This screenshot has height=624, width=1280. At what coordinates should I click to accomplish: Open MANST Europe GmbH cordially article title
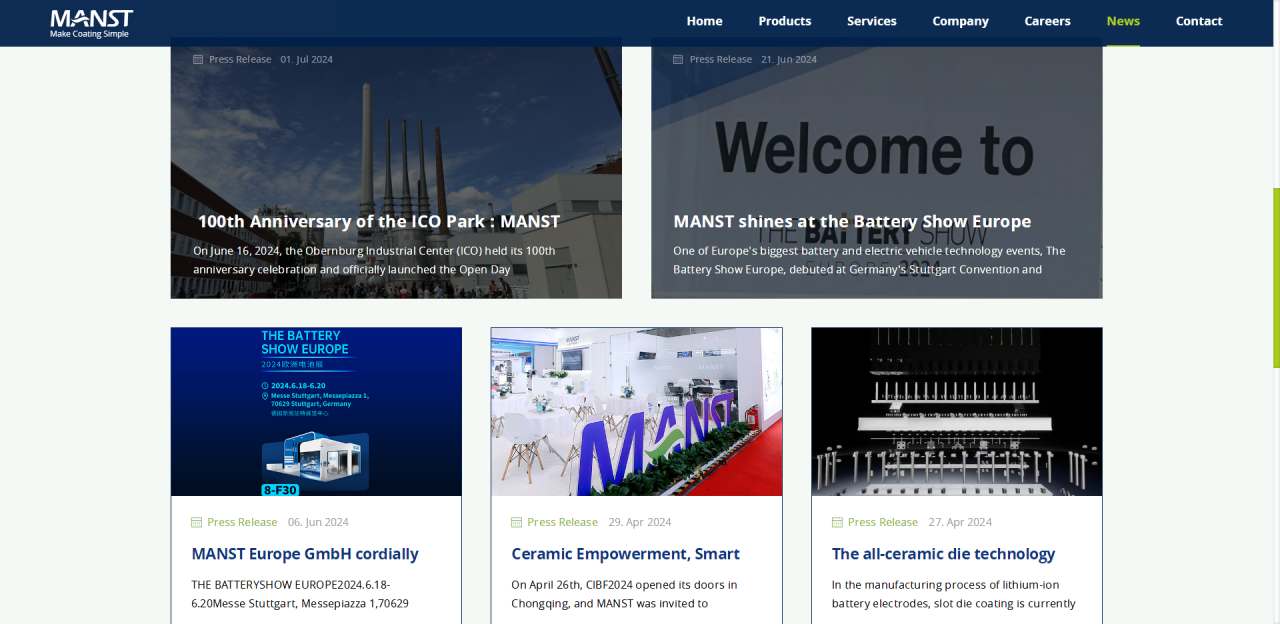pyautogui.click(x=305, y=554)
